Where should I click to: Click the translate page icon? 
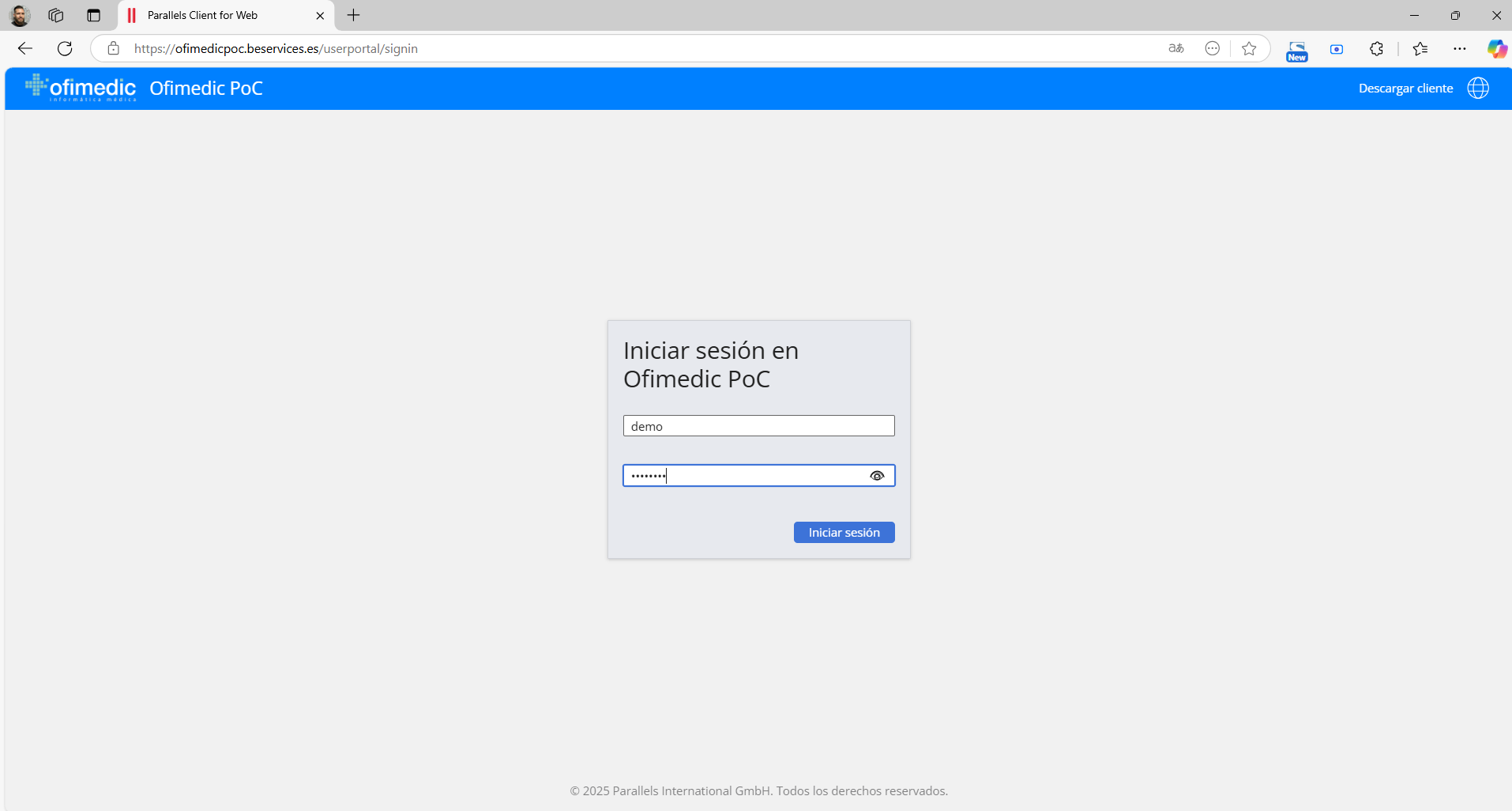(x=1175, y=49)
